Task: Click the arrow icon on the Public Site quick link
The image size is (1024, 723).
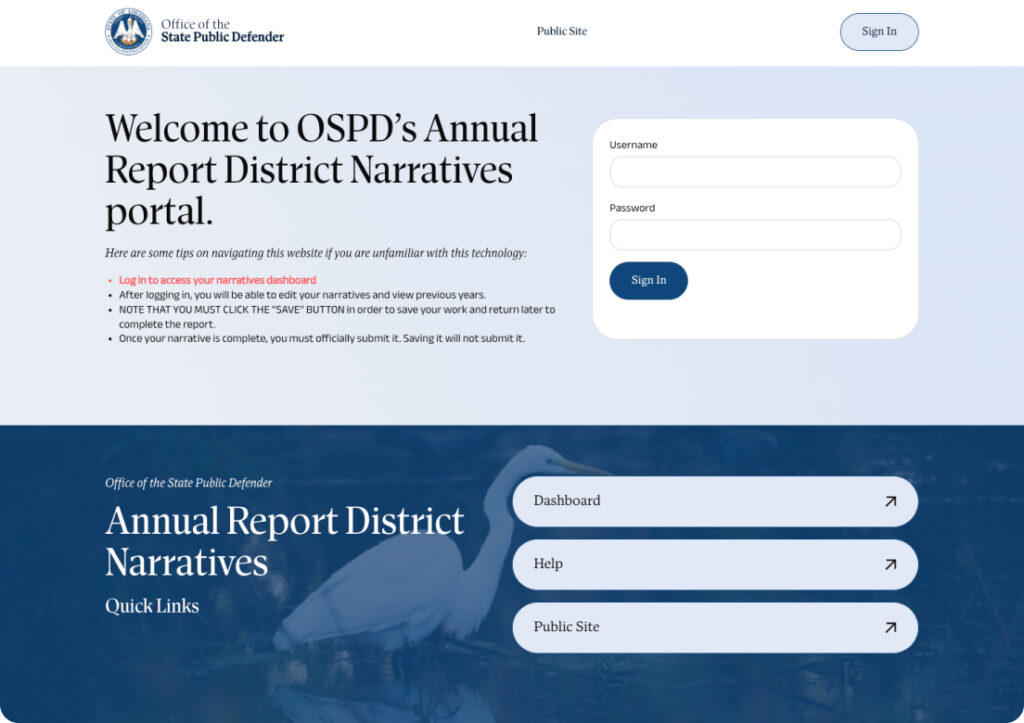Action: [x=890, y=627]
